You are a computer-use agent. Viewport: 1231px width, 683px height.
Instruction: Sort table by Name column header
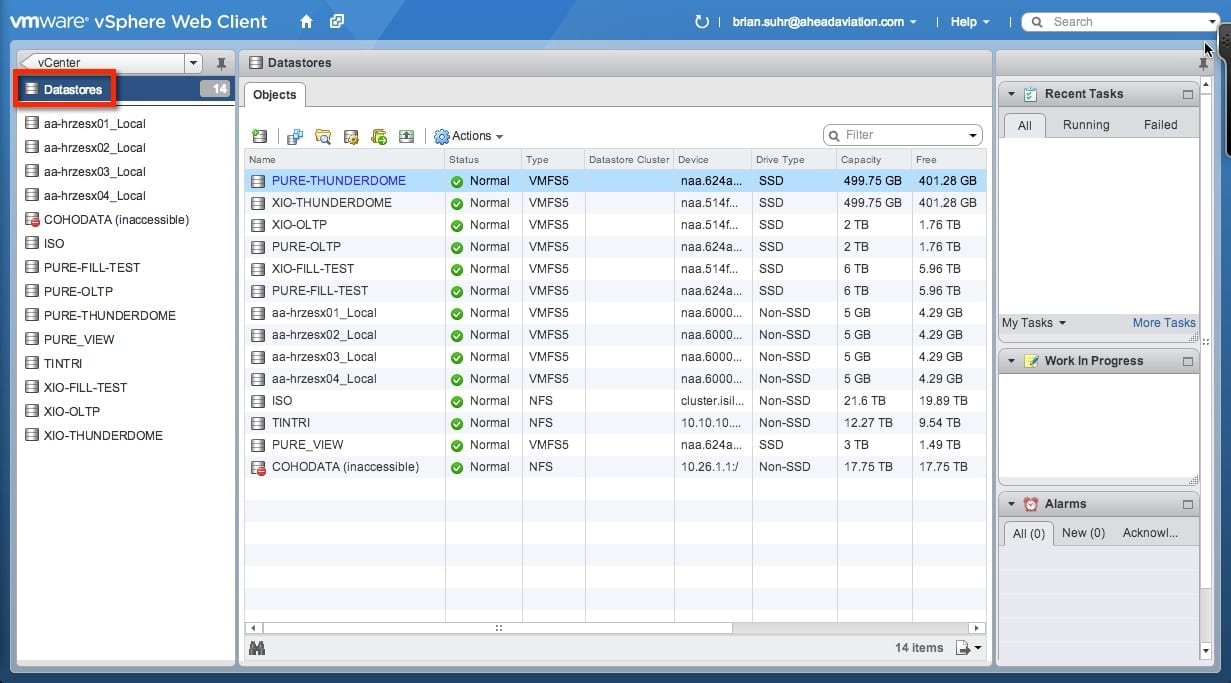click(x=344, y=160)
